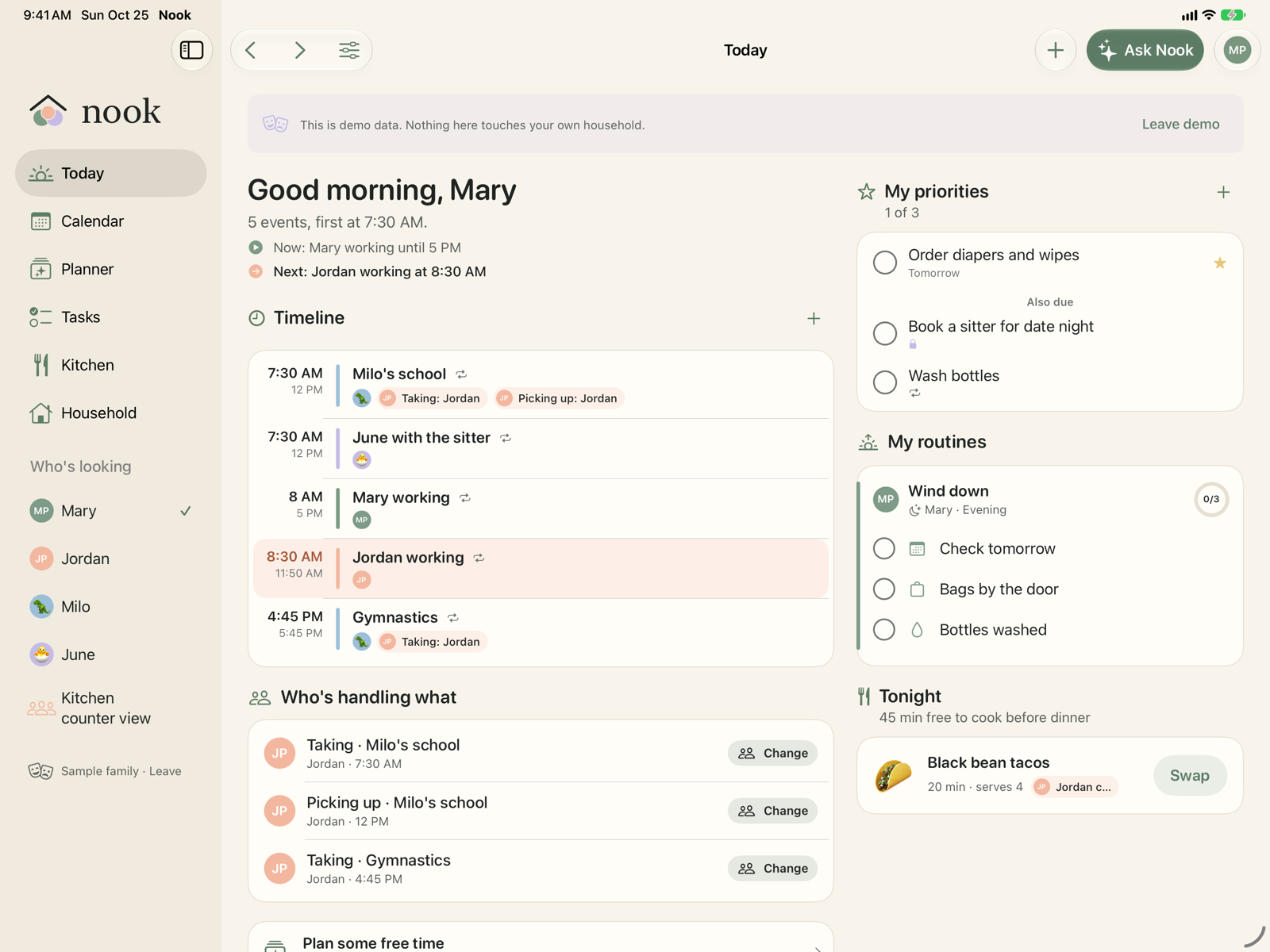The height and width of the screenshot is (952, 1270).
Task: Switch viewer to Milo
Action: click(x=111, y=607)
